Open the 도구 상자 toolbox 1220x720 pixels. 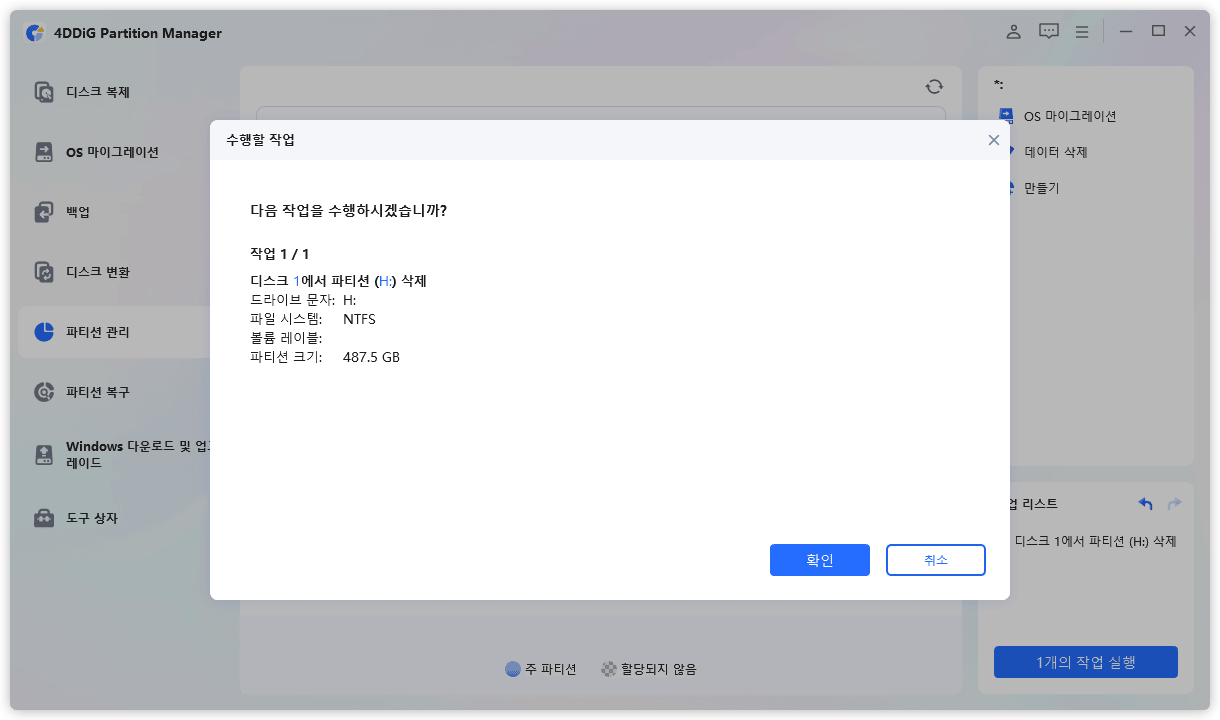[x=91, y=518]
